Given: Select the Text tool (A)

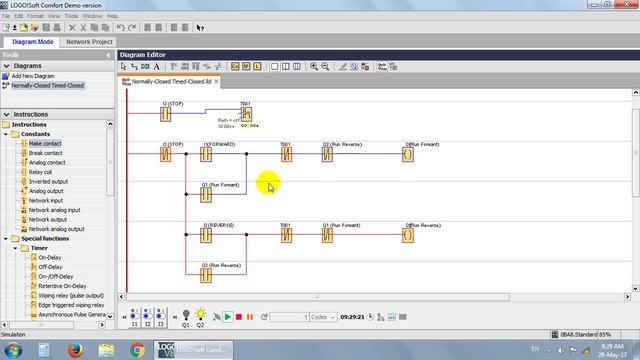Looking at the screenshot, I should (x=156, y=67).
